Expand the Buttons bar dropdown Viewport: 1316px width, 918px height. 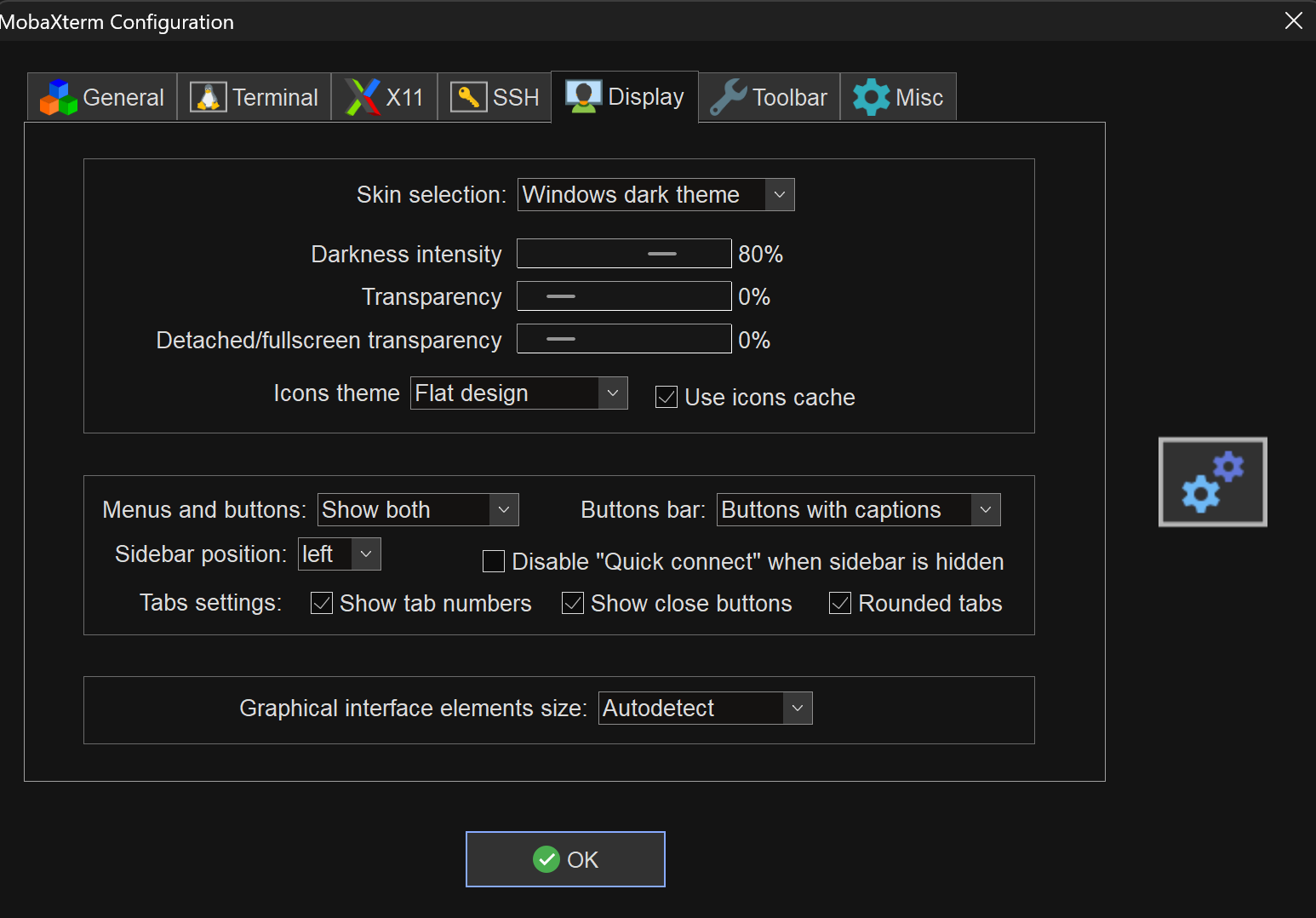[x=859, y=510]
